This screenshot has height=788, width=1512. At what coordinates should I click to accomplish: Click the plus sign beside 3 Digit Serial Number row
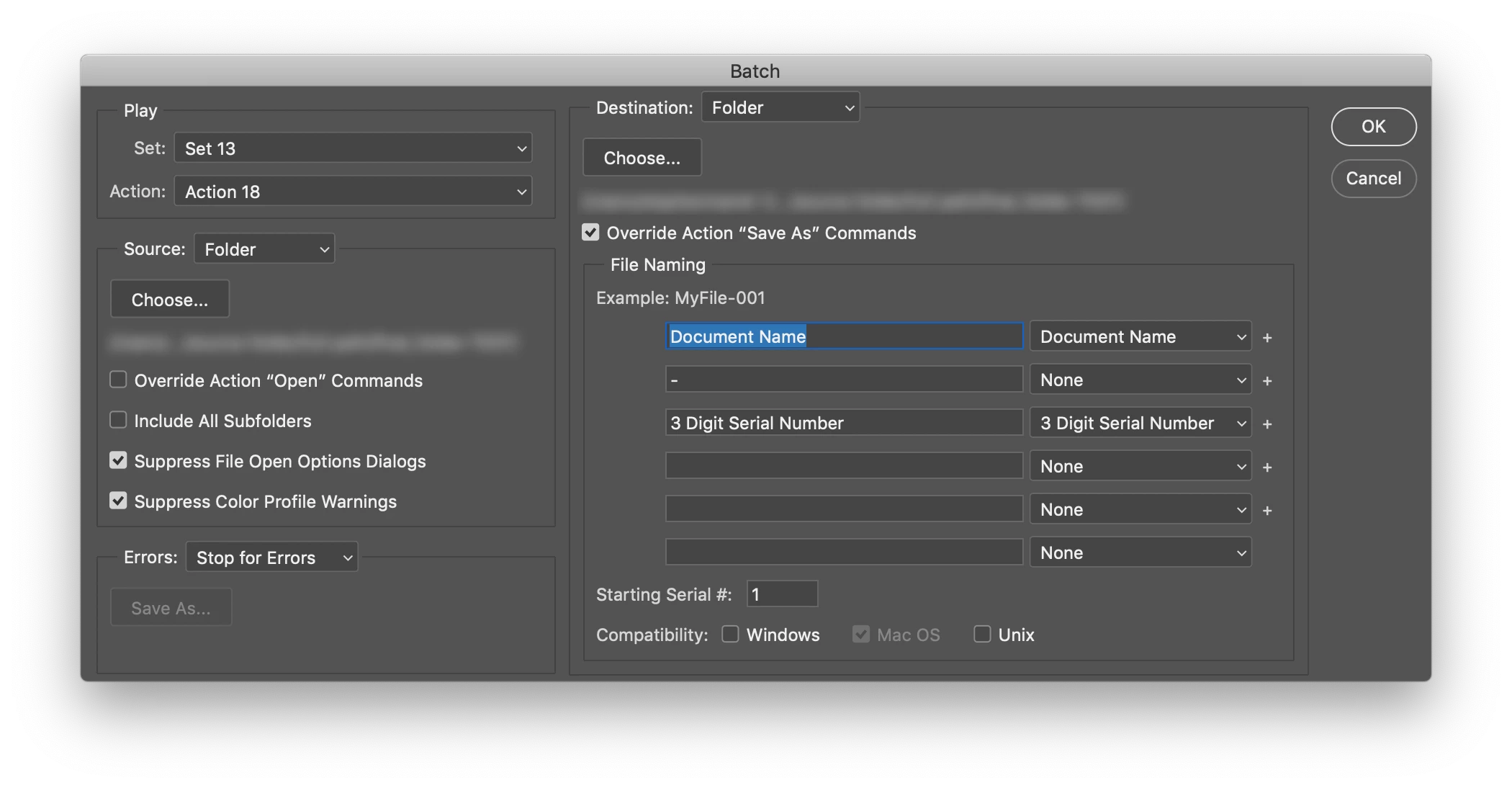pyautogui.click(x=1267, y=424)
